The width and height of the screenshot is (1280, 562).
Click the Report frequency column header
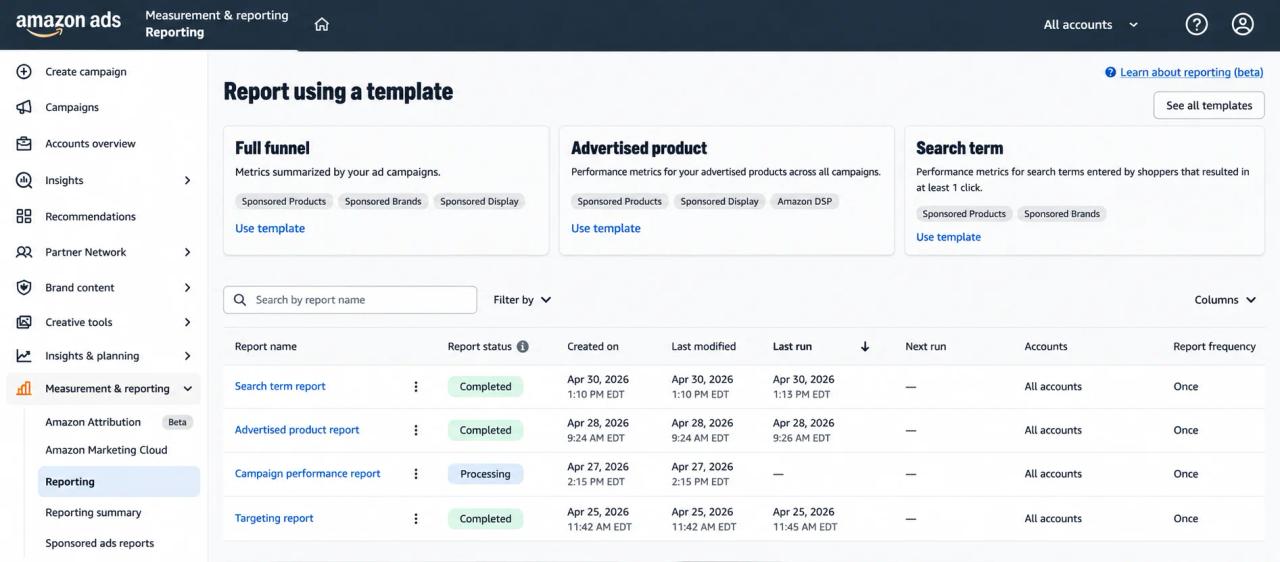click(x=1214, y=347)
